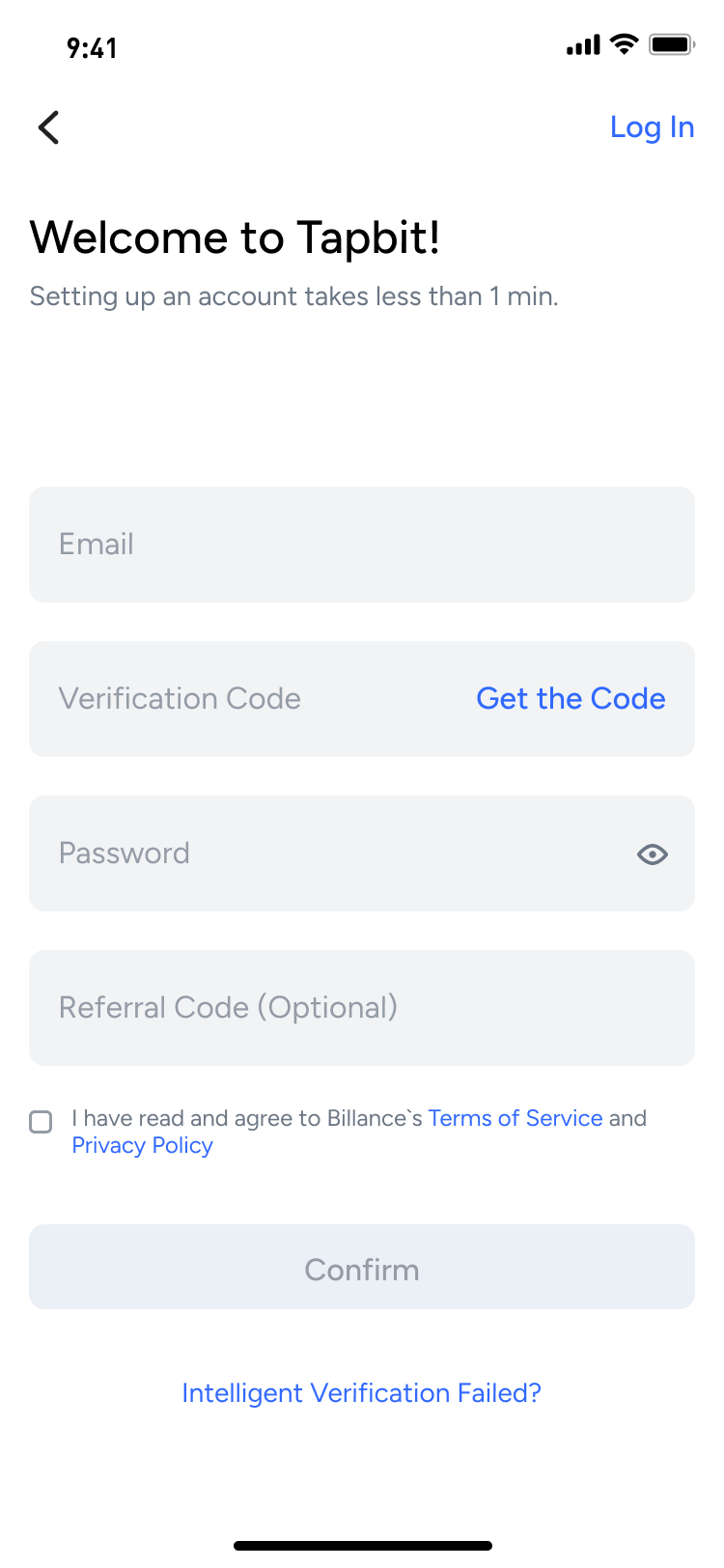
Task: Open the Terms of Service page
Action: (x=515, y=1117)
